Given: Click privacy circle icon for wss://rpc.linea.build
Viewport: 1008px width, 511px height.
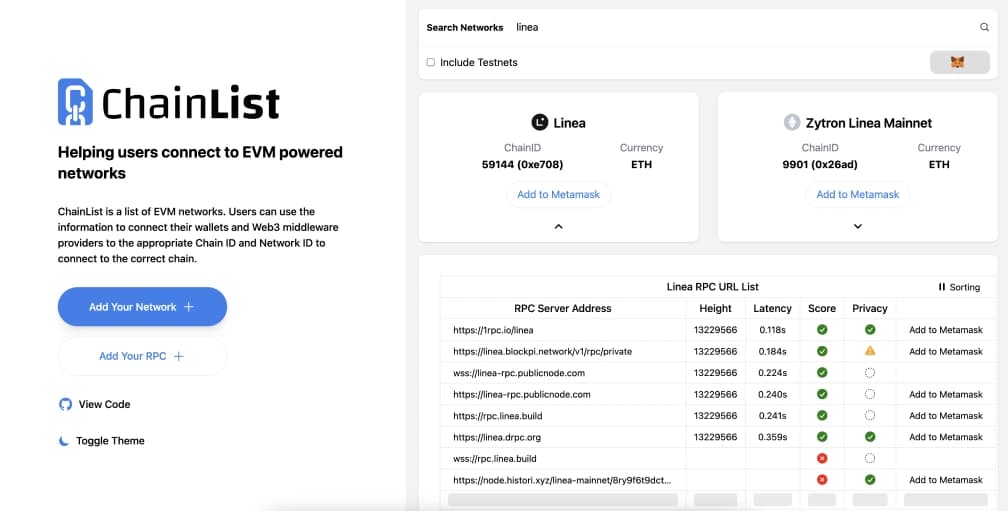Looking at the screenshot, I should pos(870,458).
